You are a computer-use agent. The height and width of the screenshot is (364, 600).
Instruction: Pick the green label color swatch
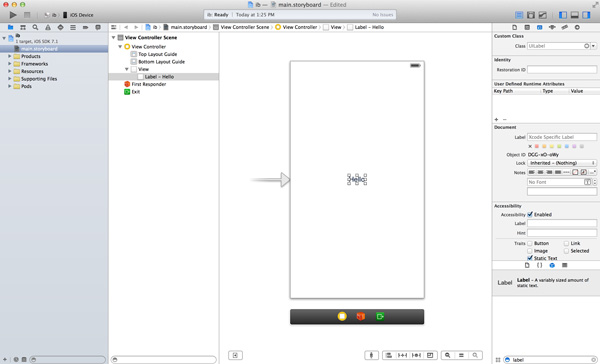pyautogui.click(x=559, y=146)
